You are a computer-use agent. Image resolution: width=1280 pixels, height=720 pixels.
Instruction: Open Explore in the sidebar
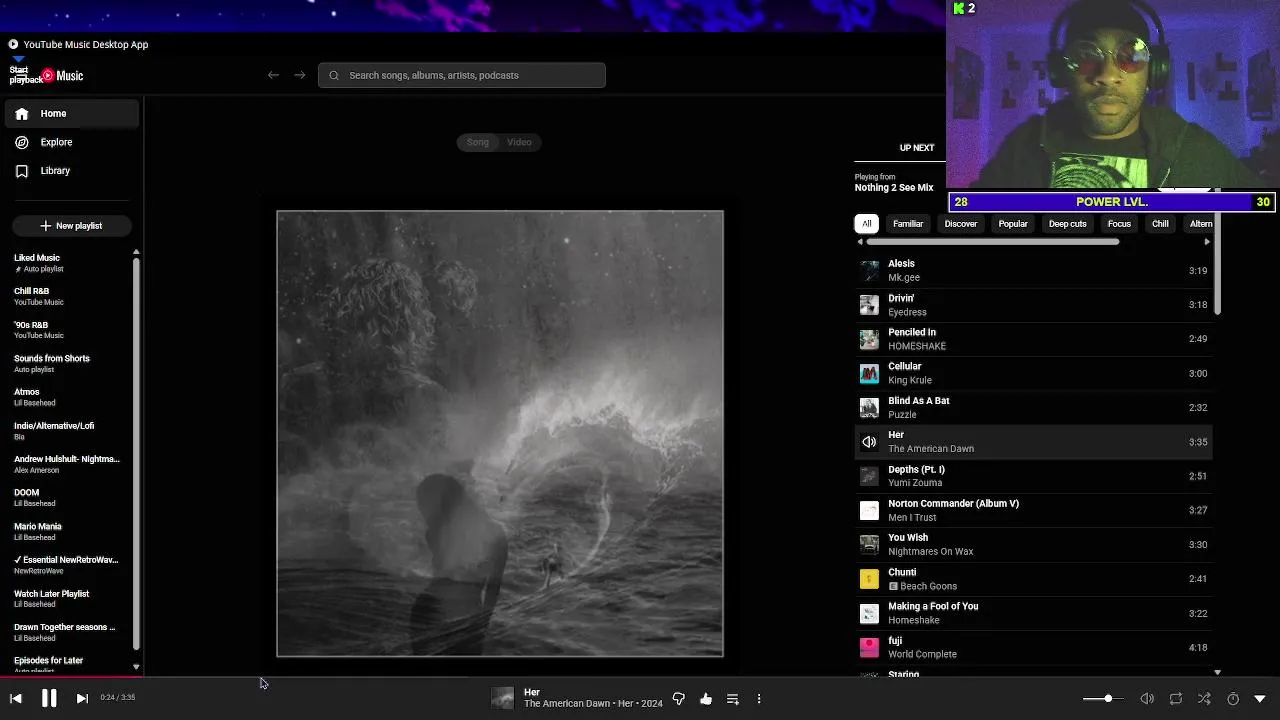click(71, 142)
